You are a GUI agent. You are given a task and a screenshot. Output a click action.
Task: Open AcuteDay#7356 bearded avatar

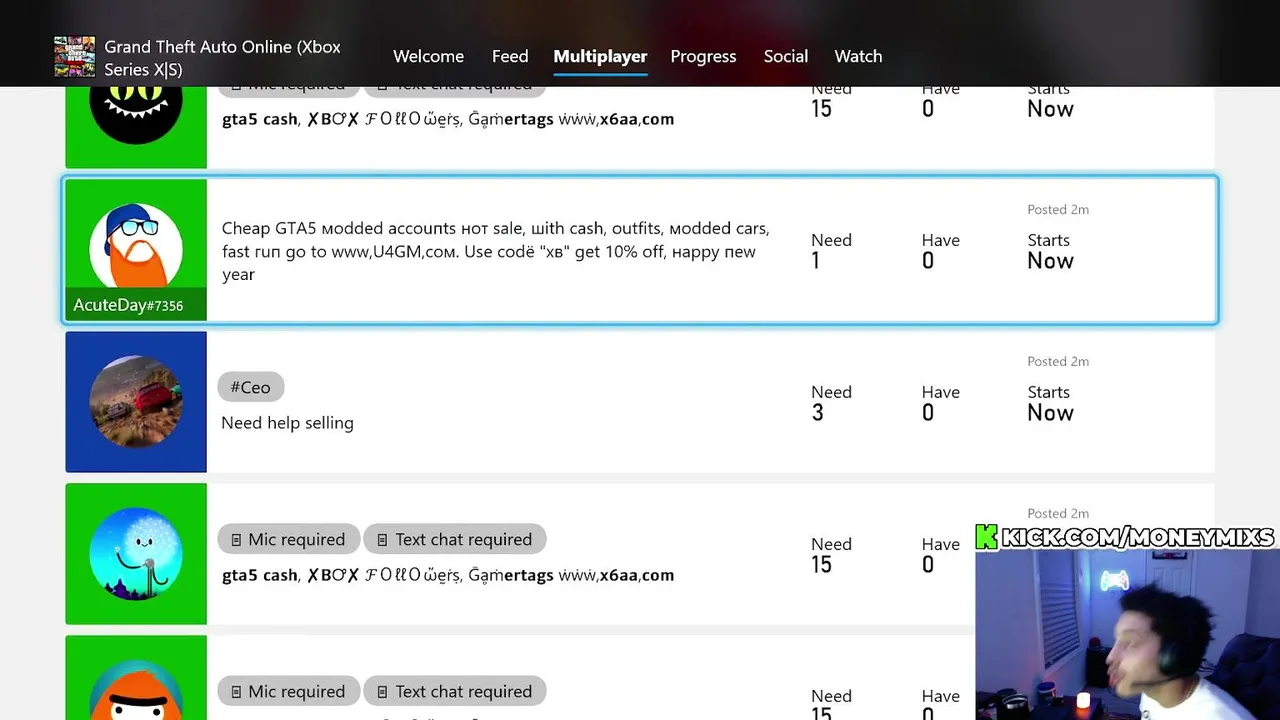click(136, 247)
